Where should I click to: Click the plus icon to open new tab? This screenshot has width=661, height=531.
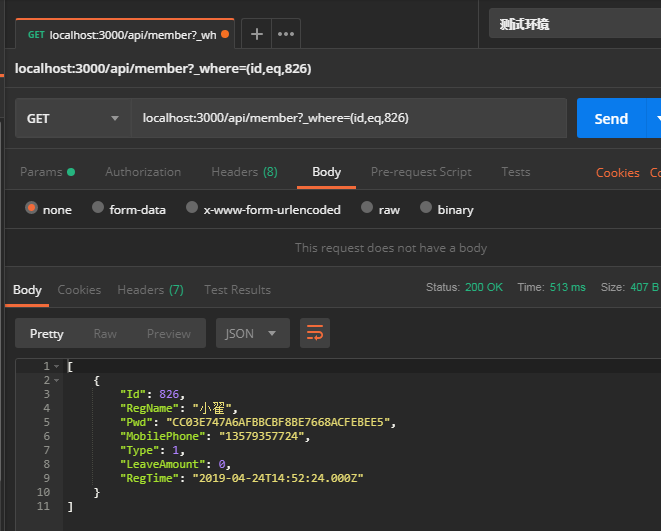(256, 34)
